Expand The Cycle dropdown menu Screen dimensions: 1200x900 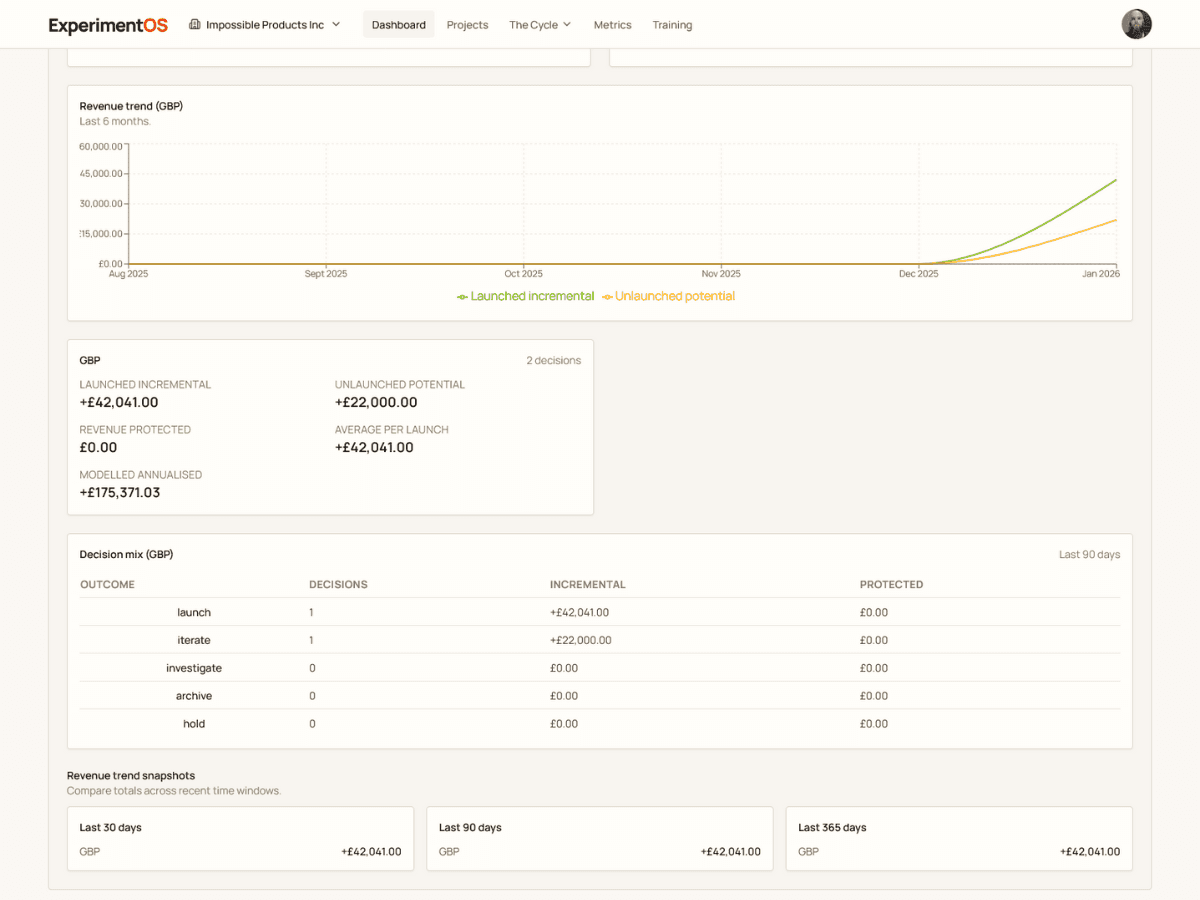coord(540,24)
